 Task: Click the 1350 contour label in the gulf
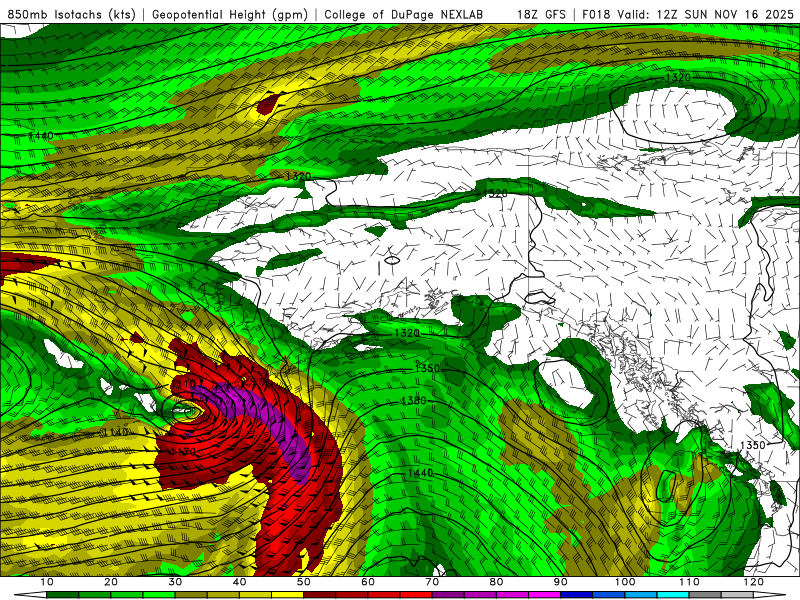pyautogui.click(x=427, y=368)
